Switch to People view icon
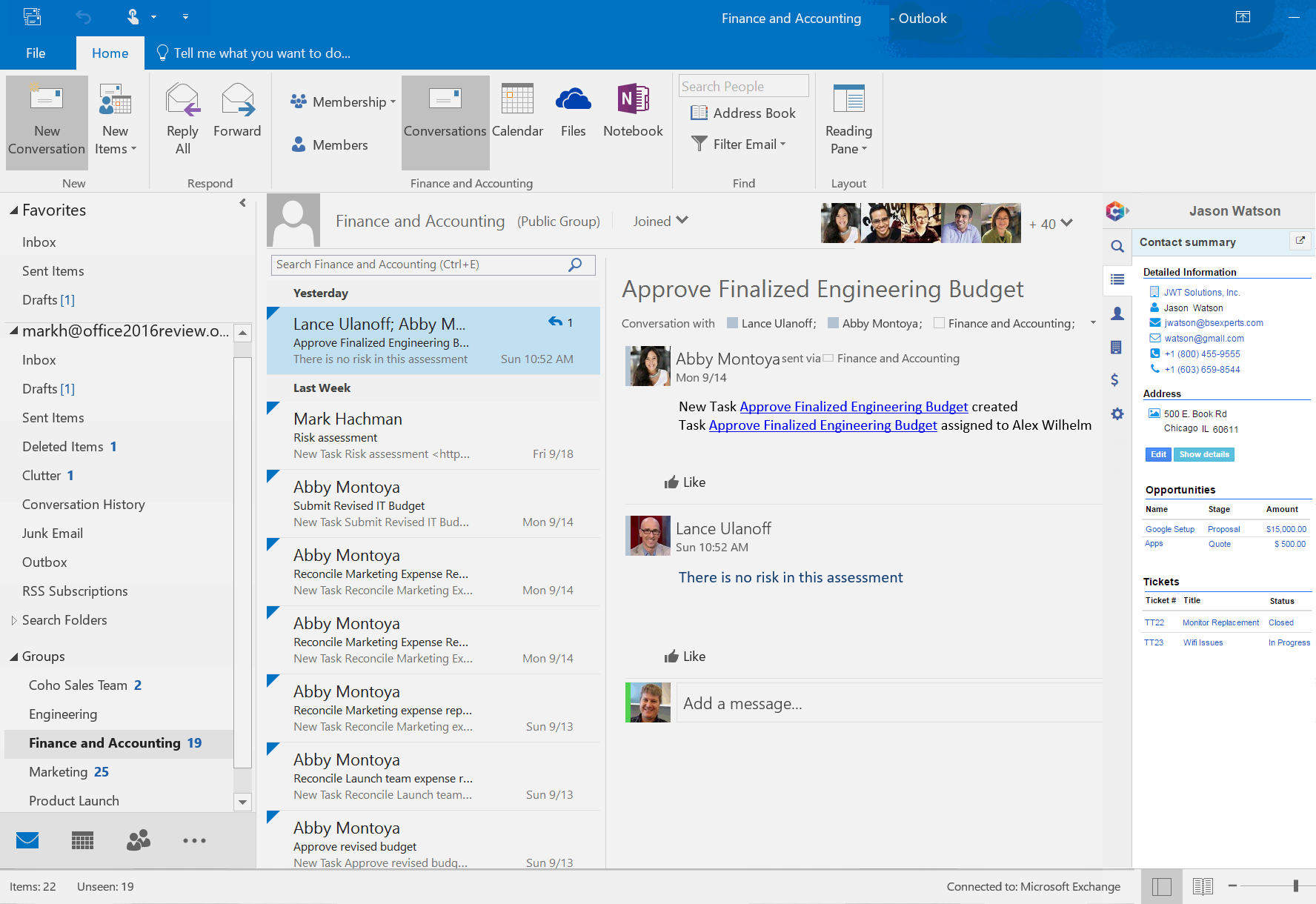The height and width of the screenshot is (904, 1316). [138, 840]
